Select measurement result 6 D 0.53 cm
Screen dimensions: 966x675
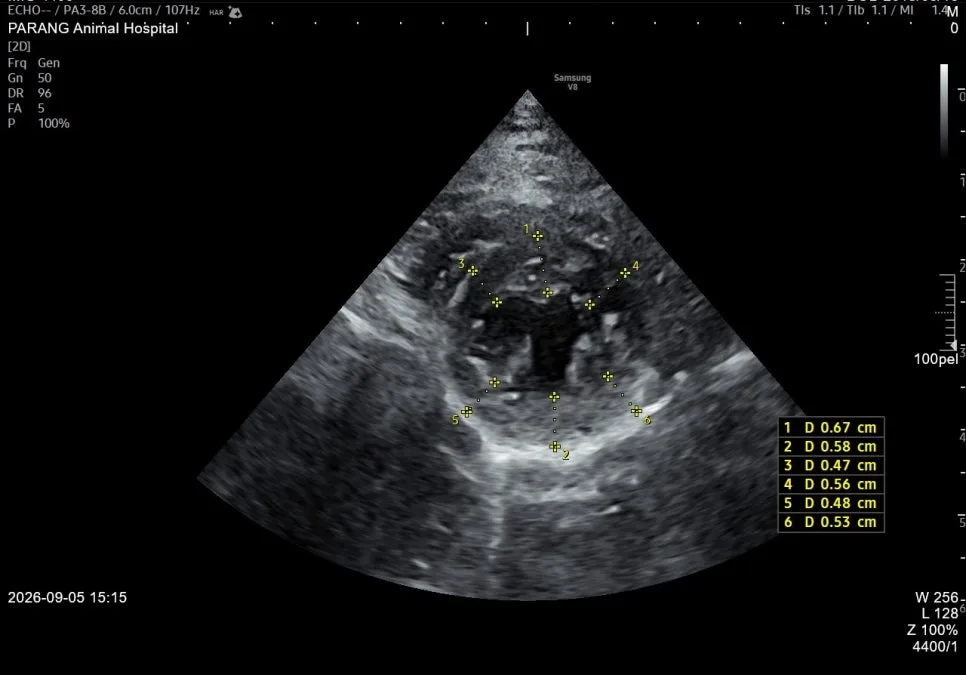tap(831, 522)
